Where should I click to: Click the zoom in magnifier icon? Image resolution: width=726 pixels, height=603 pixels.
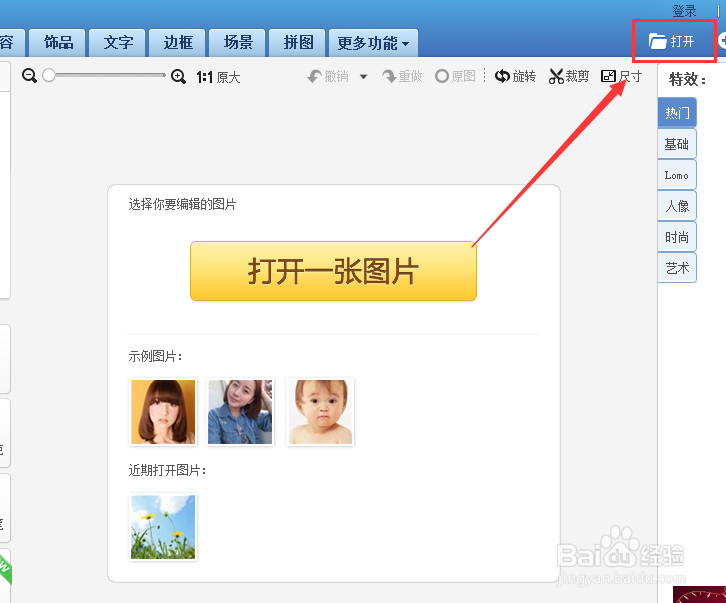click(178, 76)
